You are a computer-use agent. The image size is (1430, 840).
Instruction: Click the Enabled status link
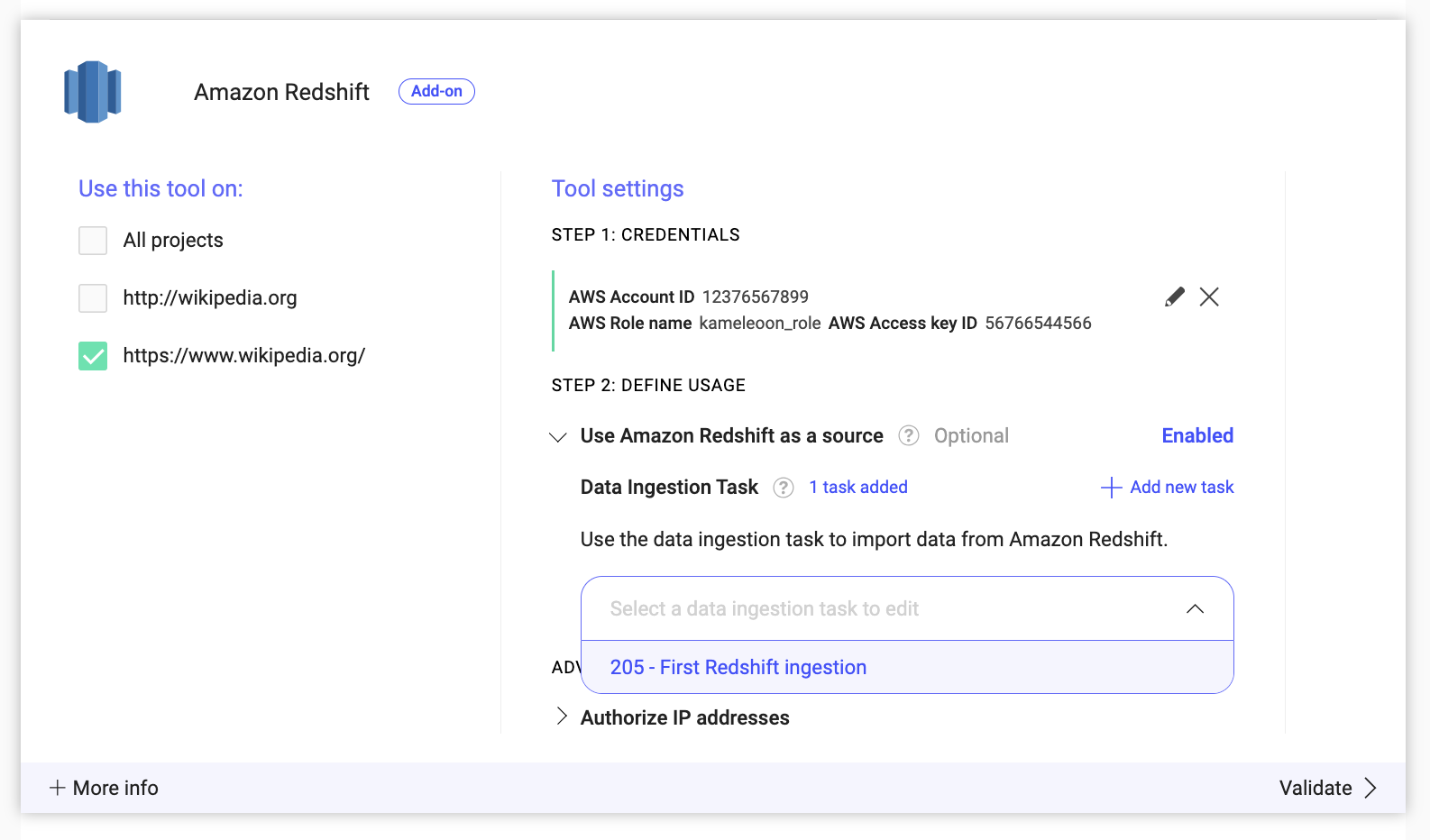pos(1196,436)
